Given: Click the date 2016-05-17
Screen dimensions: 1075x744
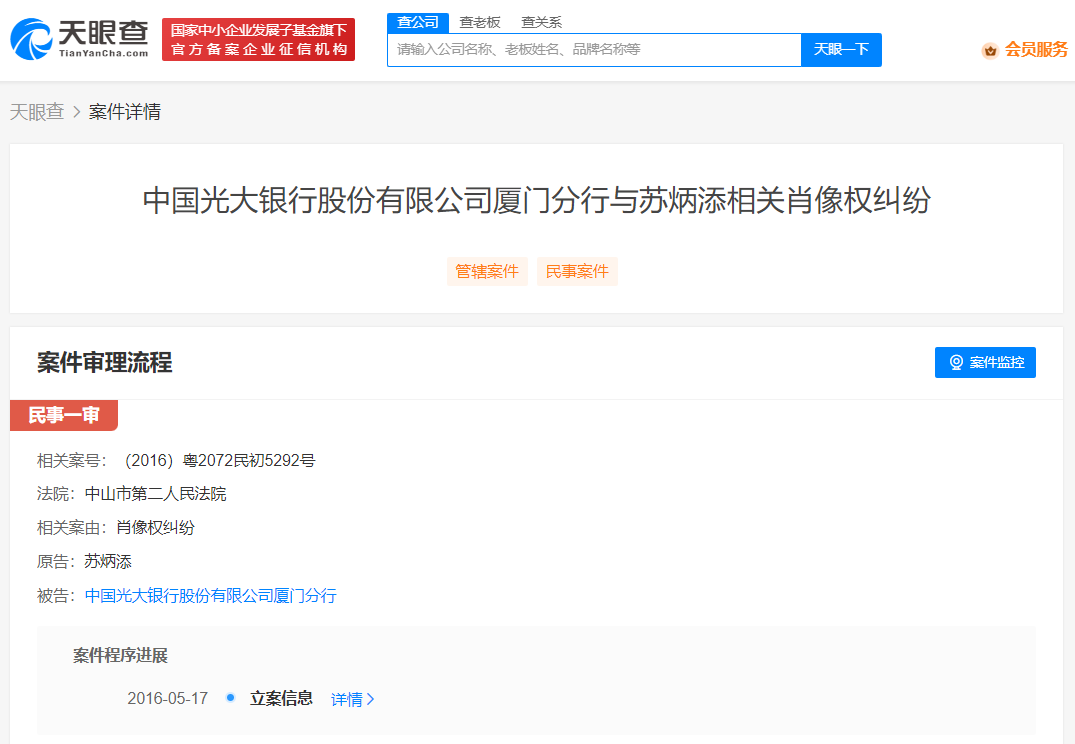Looking at the screenshot, I should point(168,698).
